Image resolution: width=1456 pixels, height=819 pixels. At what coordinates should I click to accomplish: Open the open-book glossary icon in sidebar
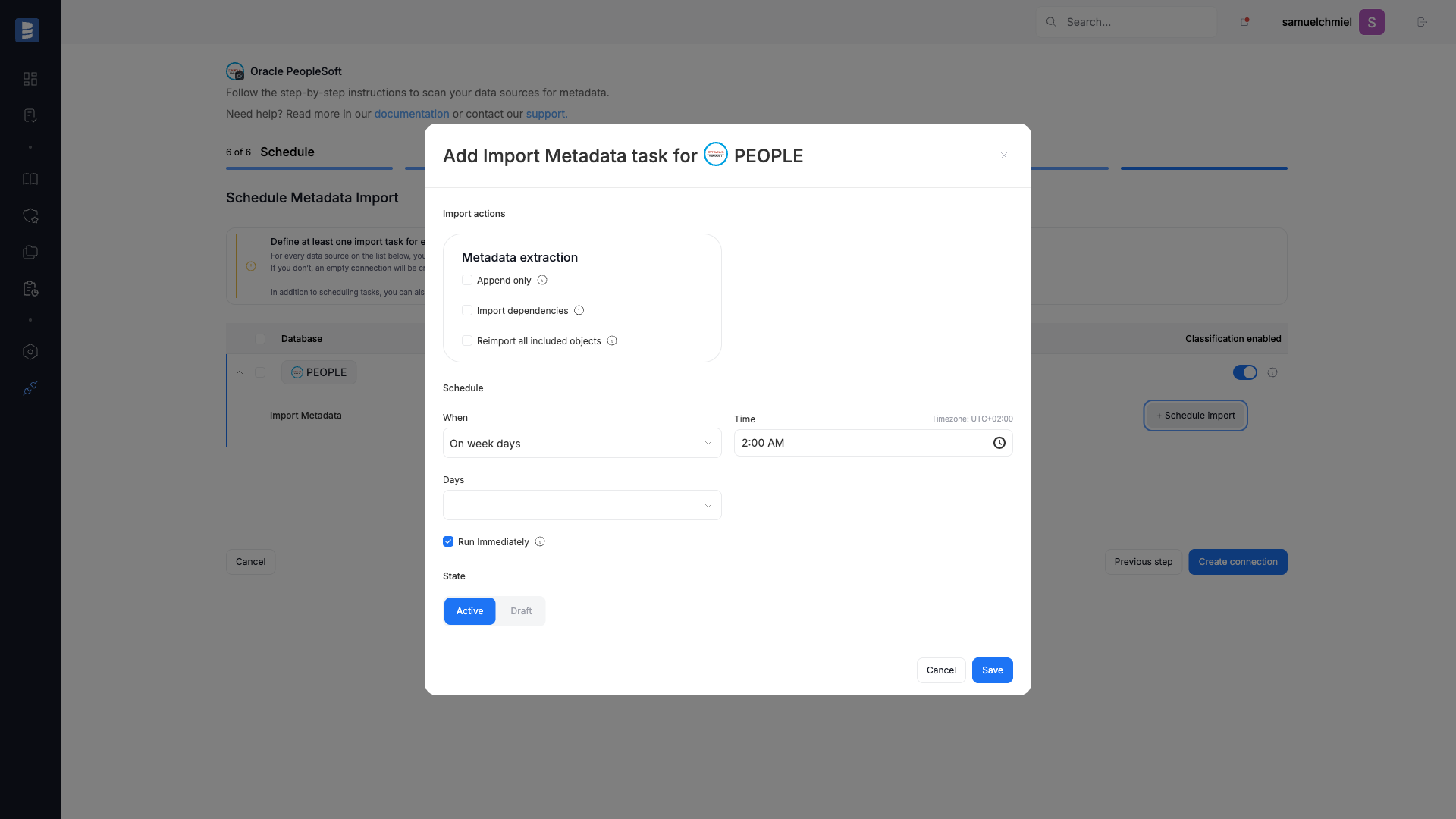coord(30,179)
